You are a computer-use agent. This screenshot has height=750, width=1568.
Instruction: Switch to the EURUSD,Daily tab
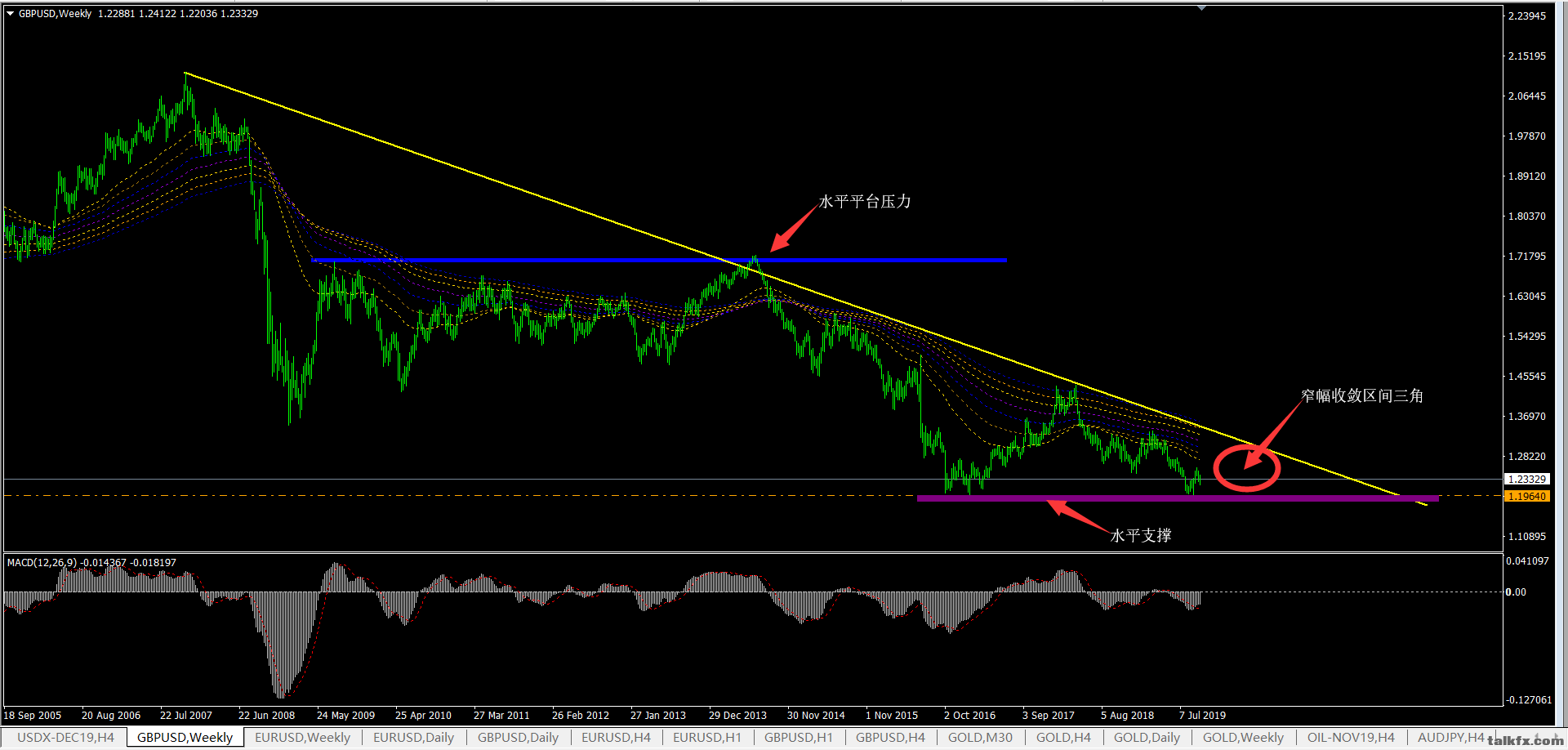pos(413,737)
